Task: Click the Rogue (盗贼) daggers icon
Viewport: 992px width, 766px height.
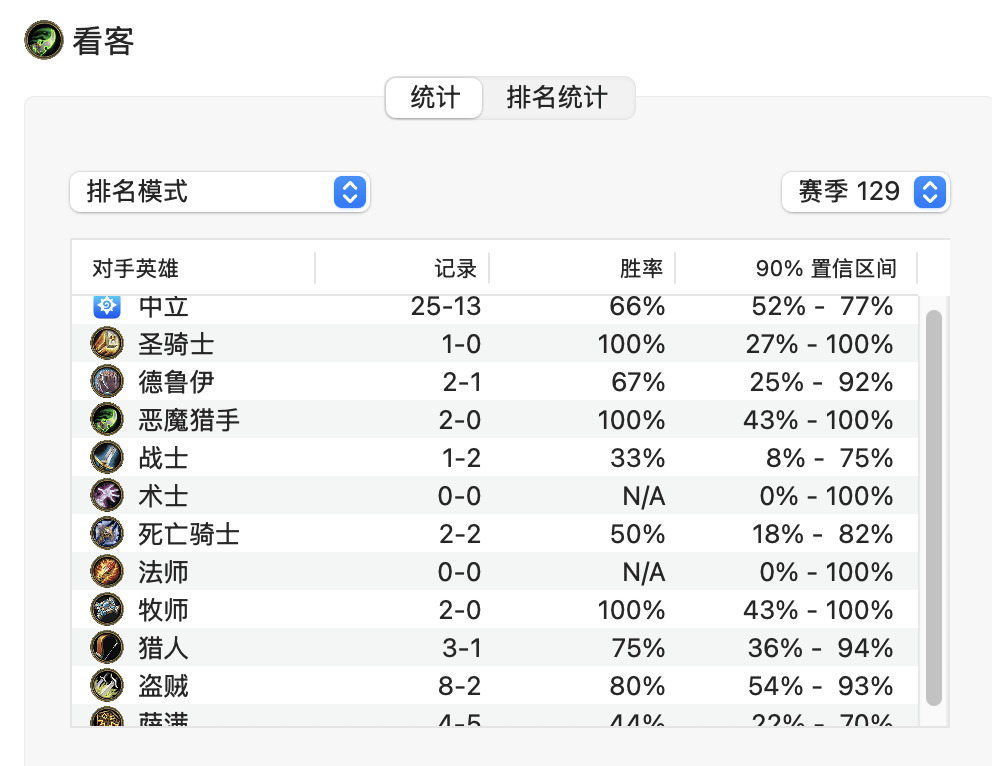Action: (x=107, y=685)
